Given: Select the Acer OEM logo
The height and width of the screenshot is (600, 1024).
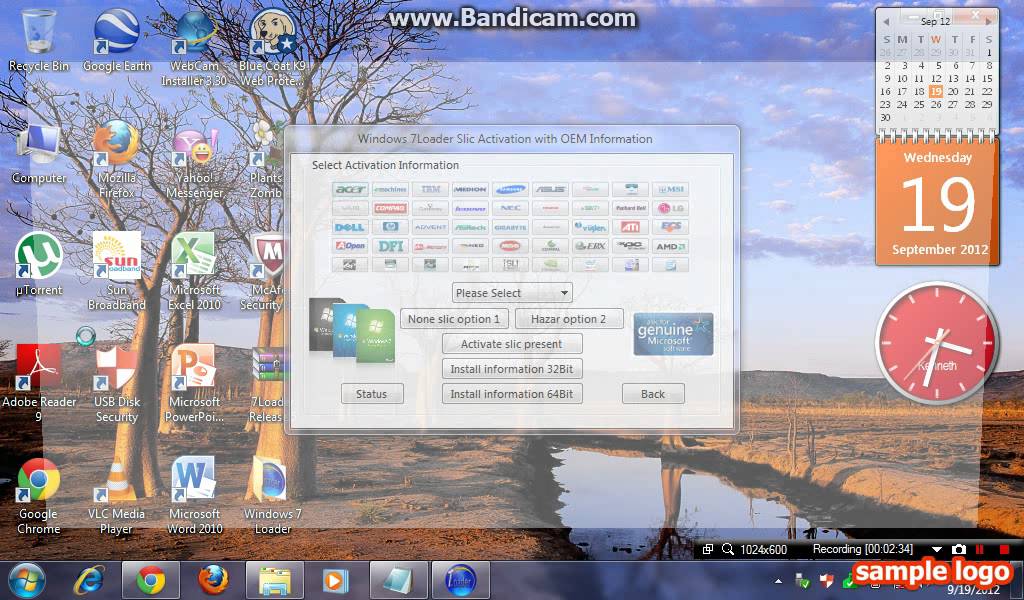Looking at the screenshot, I should click(x=350, y=189).
